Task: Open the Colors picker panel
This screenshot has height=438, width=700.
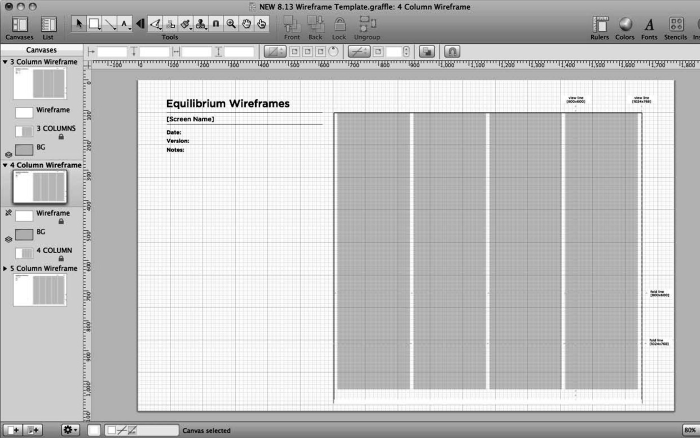Action: [x=625, y=26]
